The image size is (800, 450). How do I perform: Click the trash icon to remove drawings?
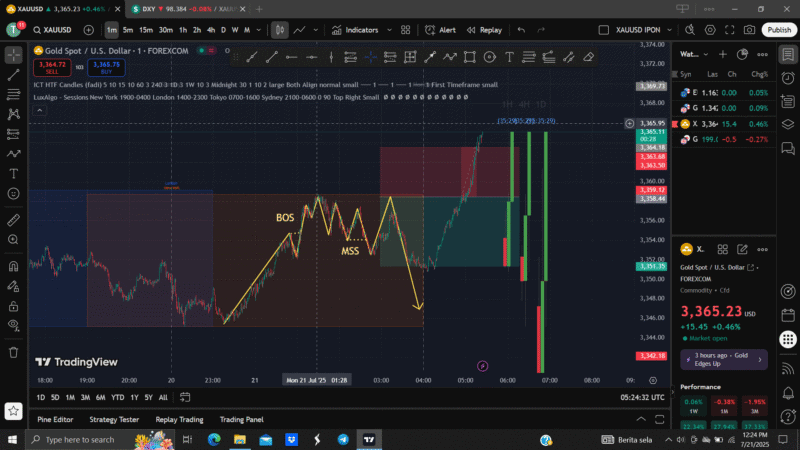click(x=14, y=363)
